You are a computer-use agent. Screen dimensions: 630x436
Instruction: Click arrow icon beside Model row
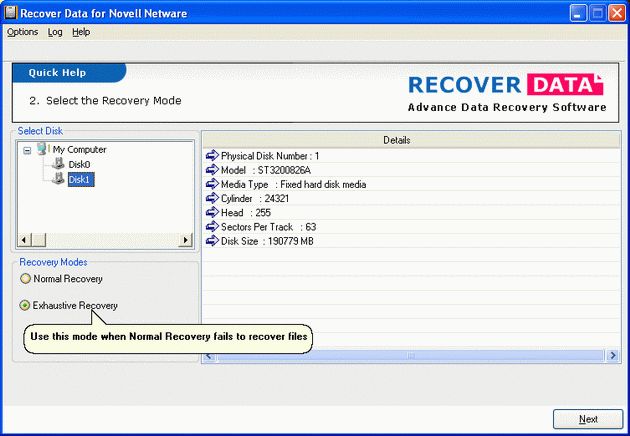click(212, 170)
